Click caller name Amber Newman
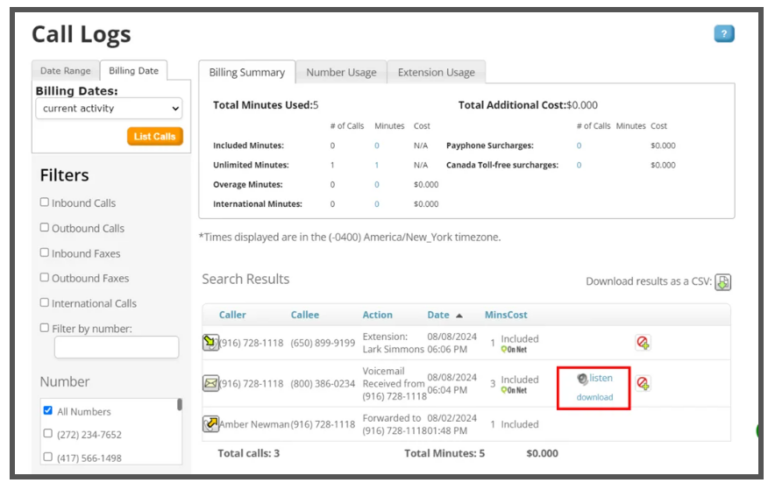 click(x=254, y=424)
